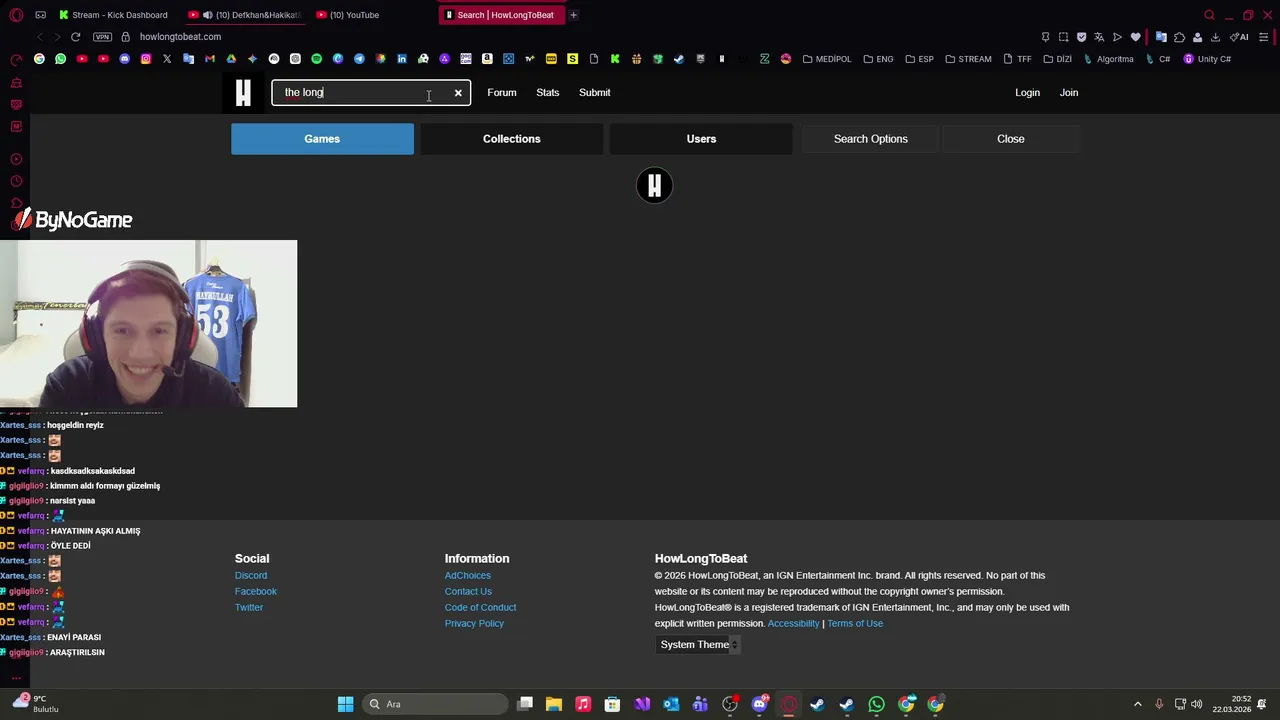Viewport: 1280px width, 720px height.
Task: Click the VPN badge in address bar
Action: pyautogui.click(x=102, y=37)
